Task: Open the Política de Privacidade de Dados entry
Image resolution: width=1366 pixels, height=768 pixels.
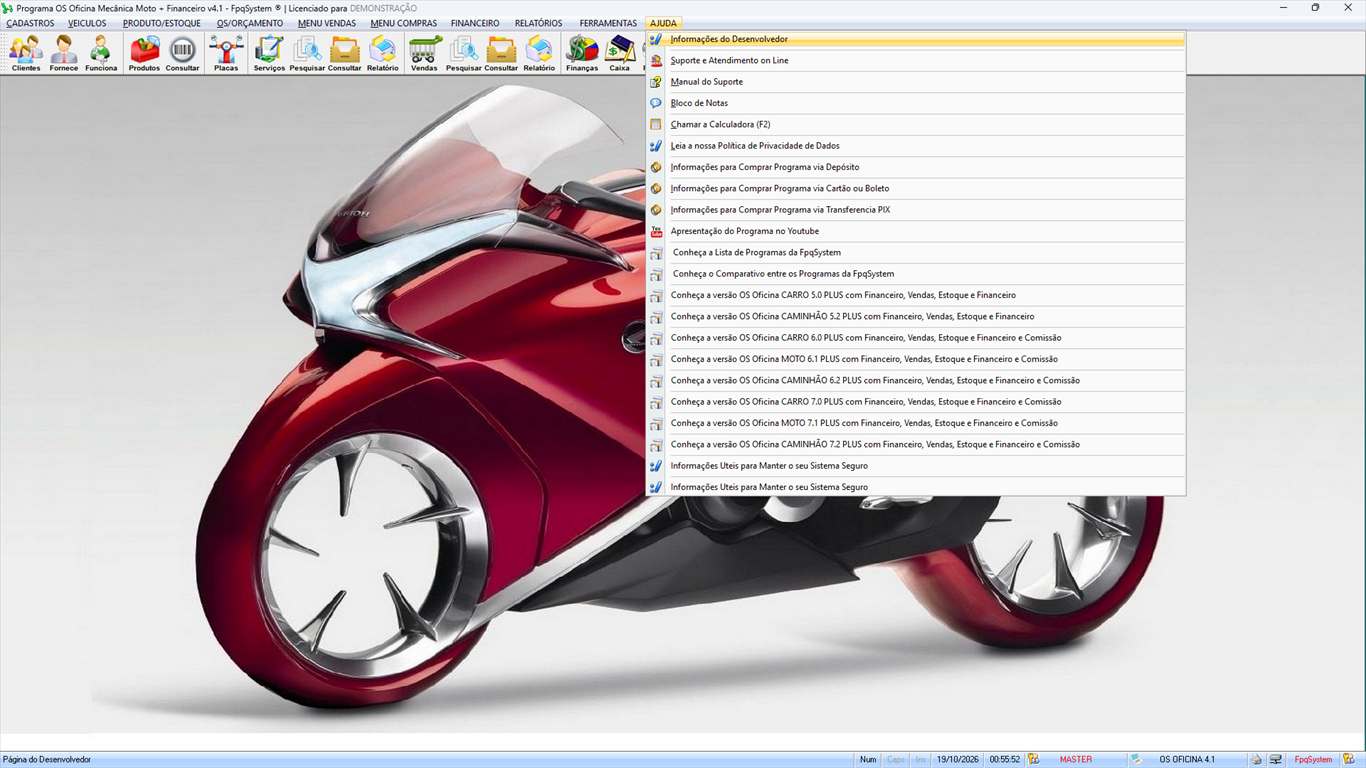Action: point(916,146)
